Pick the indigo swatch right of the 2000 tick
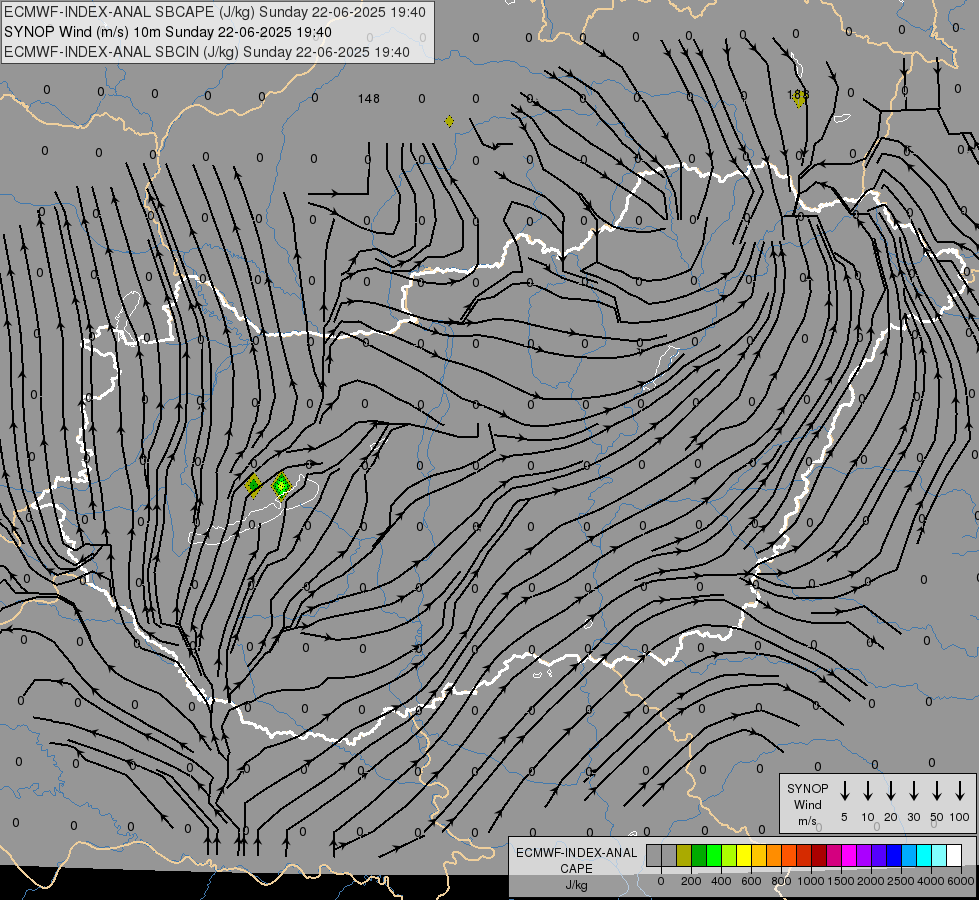The image size is (979, 900). pyautogui.click(x=879, y=855)
